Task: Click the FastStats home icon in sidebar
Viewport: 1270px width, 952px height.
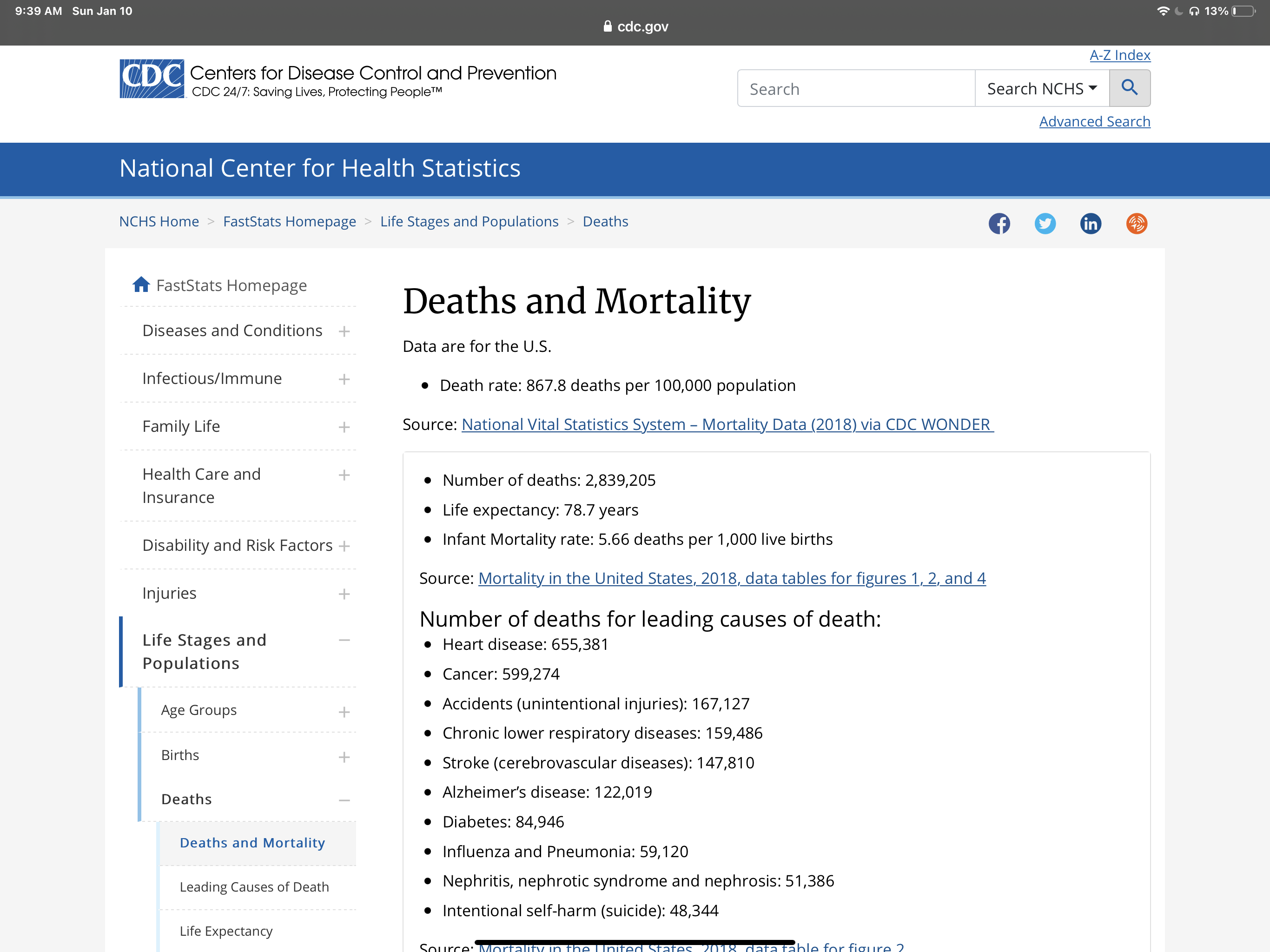Action: pos(141,285)
